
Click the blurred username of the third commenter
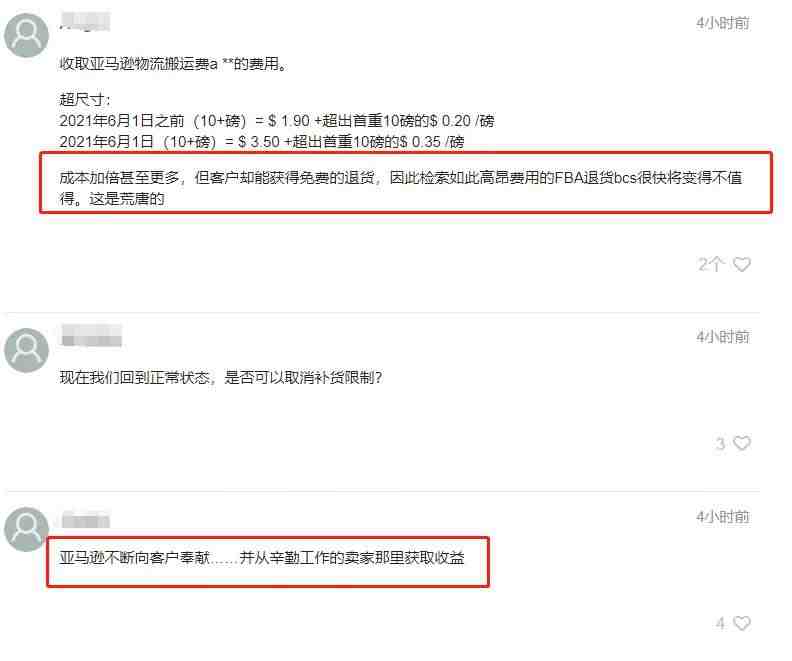(85, 520)
